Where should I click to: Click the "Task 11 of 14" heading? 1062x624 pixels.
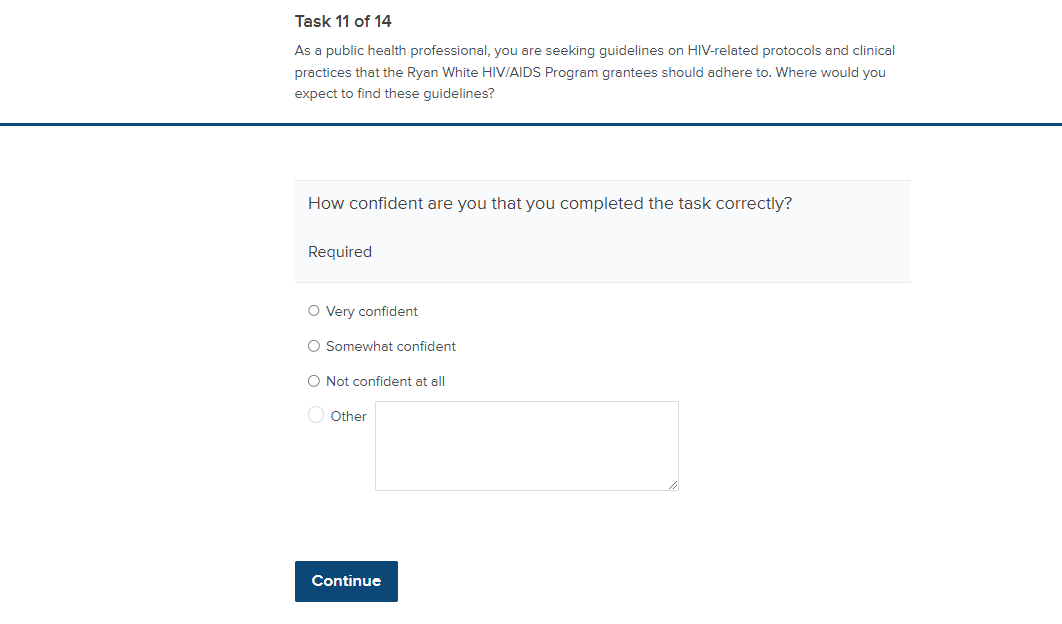(x=343, y=21)
